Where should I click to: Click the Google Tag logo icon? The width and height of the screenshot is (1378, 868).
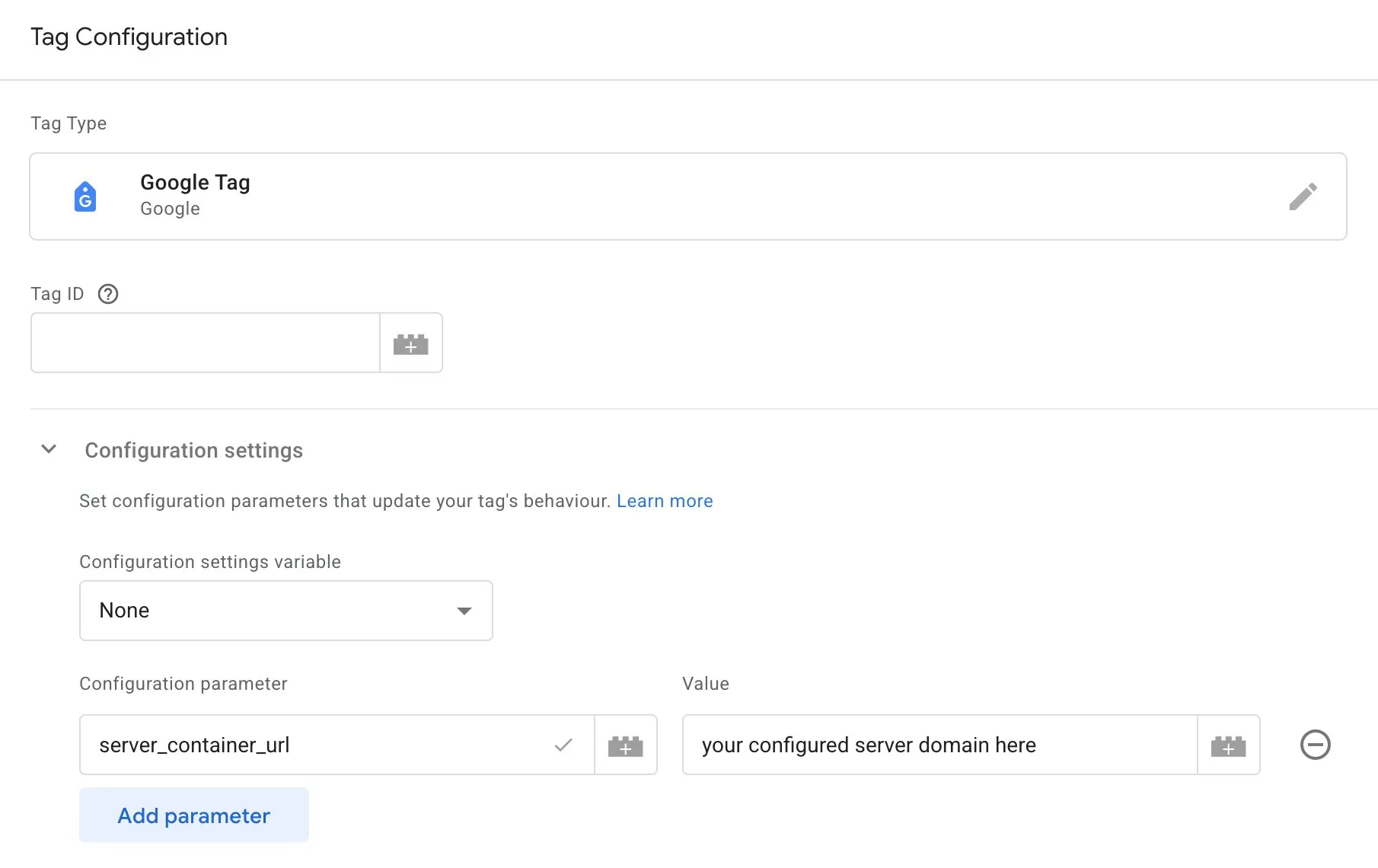click(85, 196)
